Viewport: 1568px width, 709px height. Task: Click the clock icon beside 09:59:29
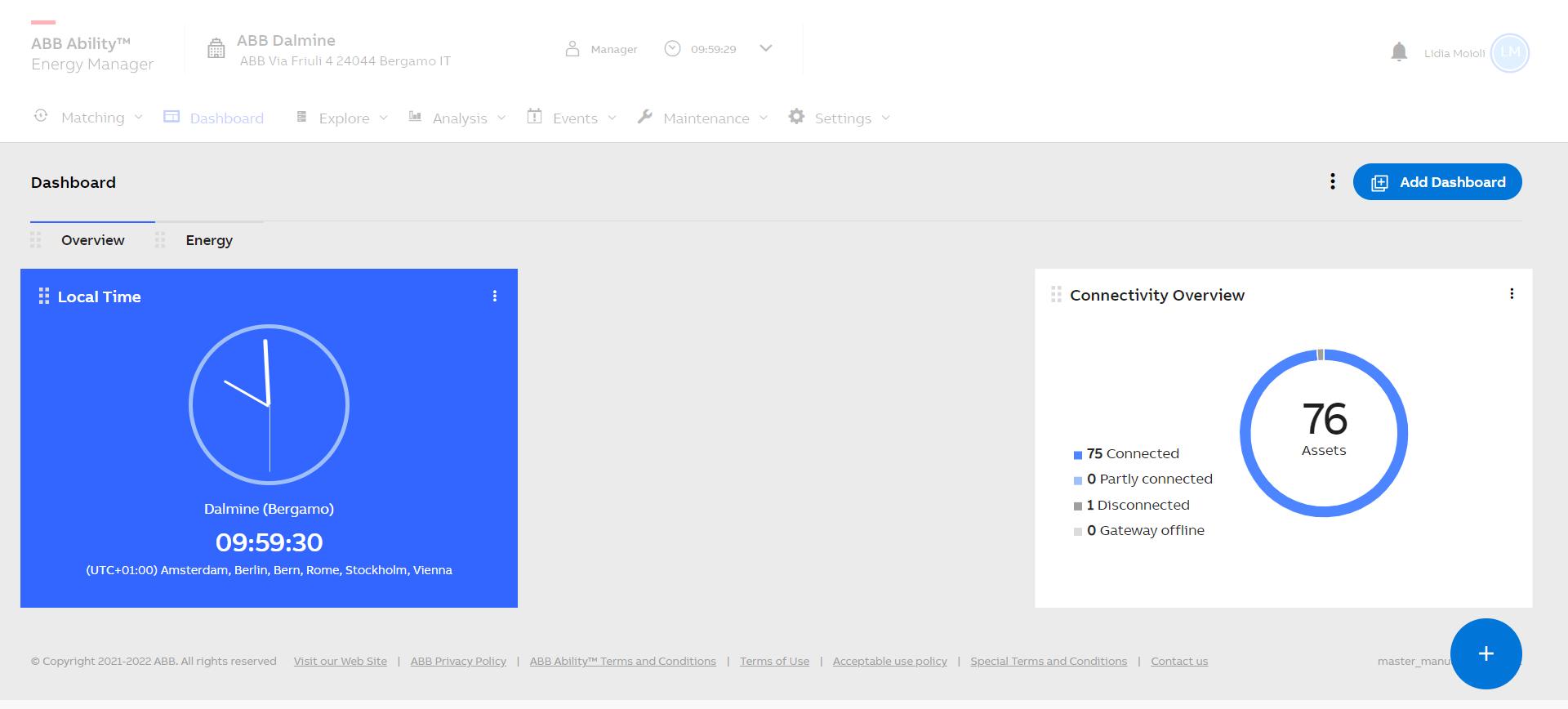click(672, 48)
